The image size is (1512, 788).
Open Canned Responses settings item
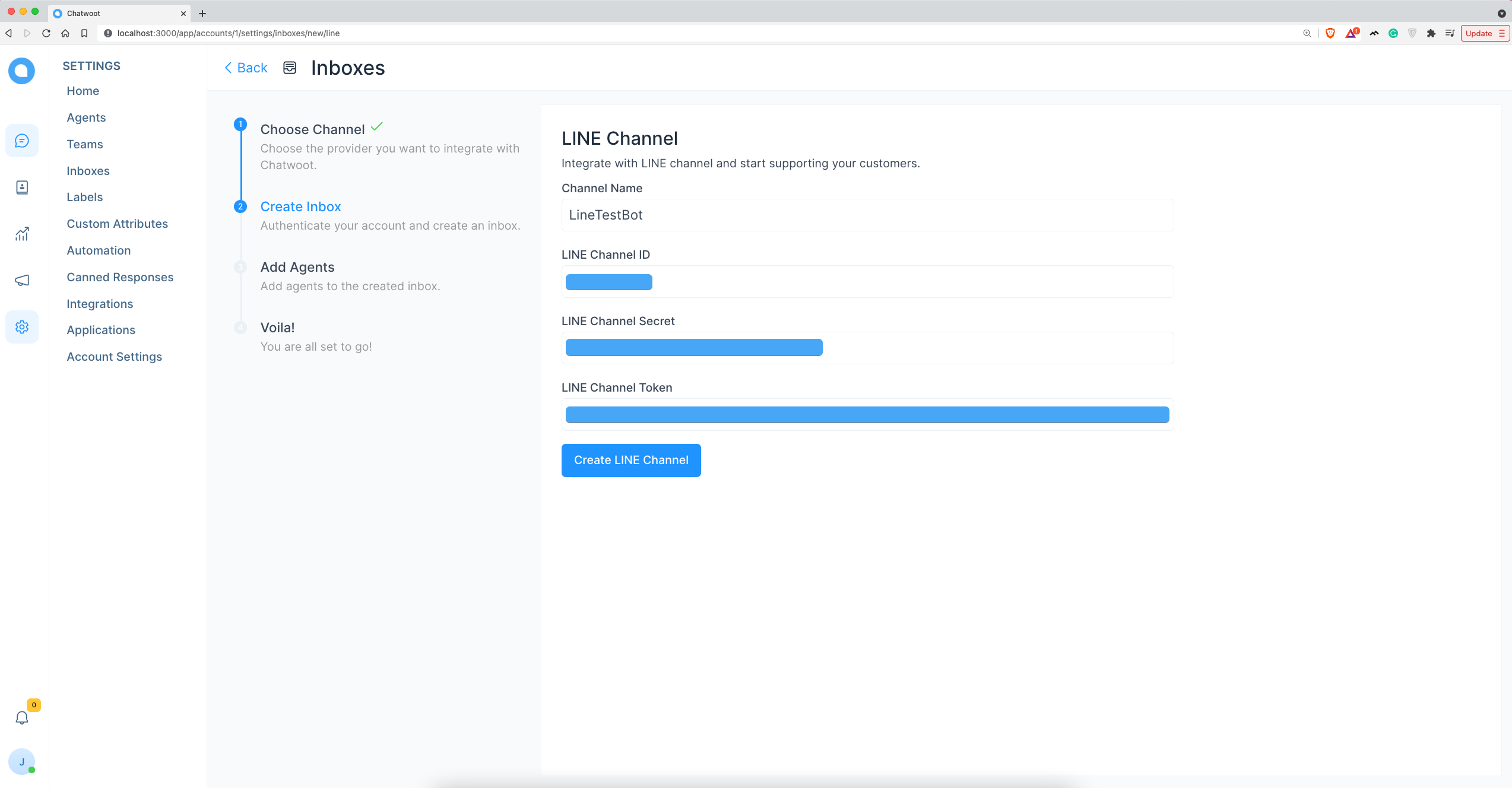(x=120, y=277)
